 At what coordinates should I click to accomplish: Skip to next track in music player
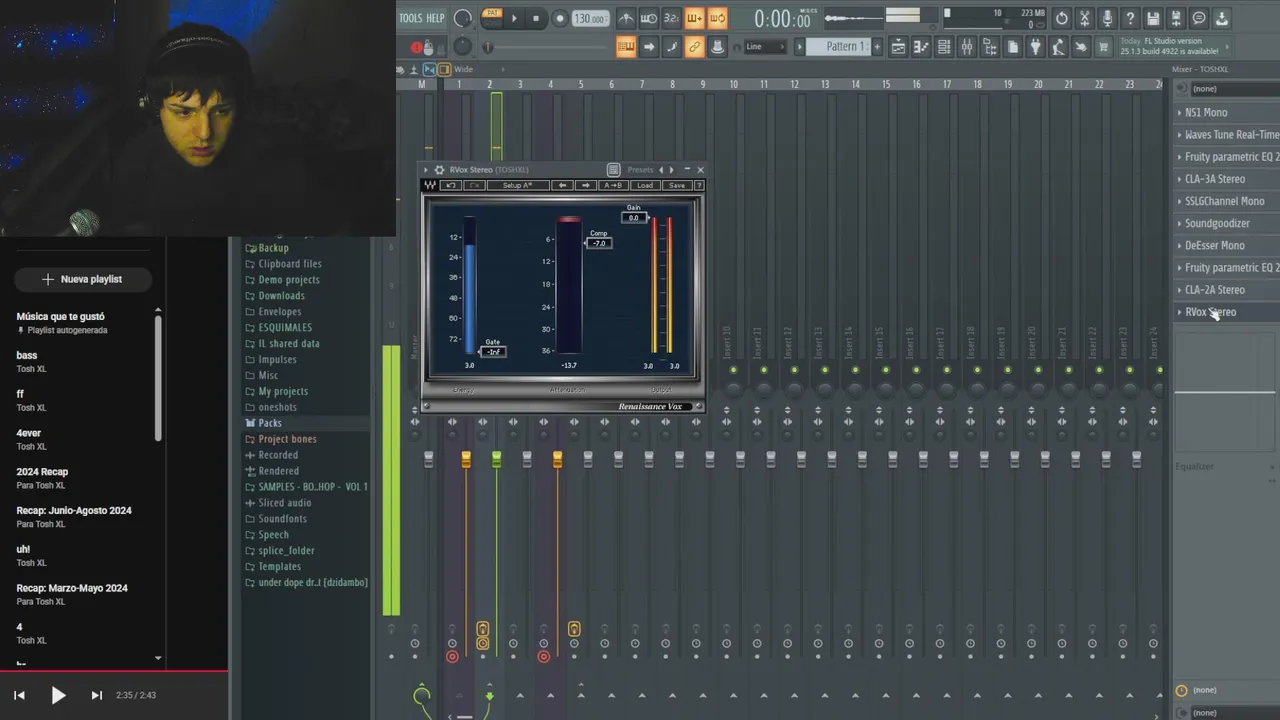96,695
